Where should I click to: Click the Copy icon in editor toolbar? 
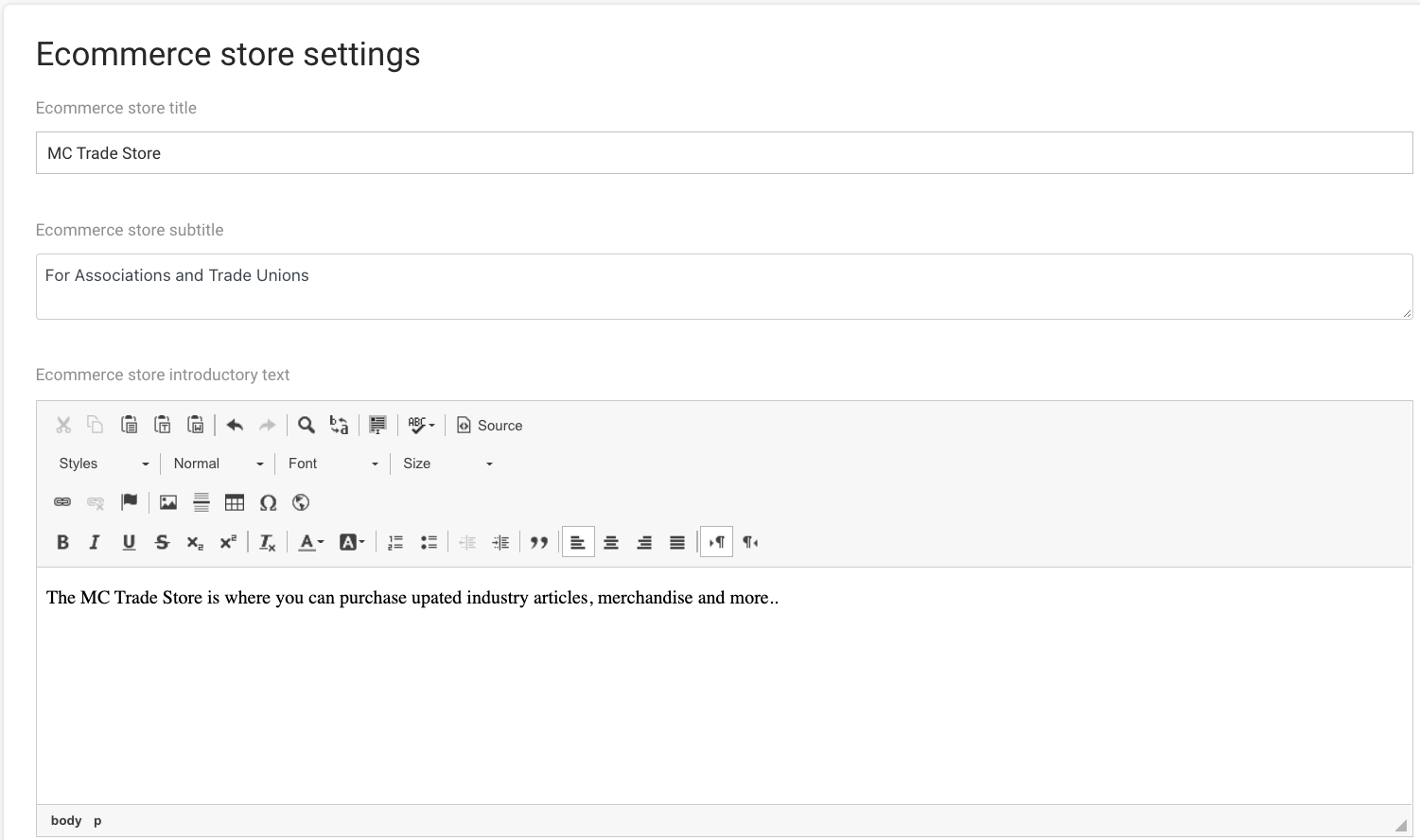coord(96,426)
